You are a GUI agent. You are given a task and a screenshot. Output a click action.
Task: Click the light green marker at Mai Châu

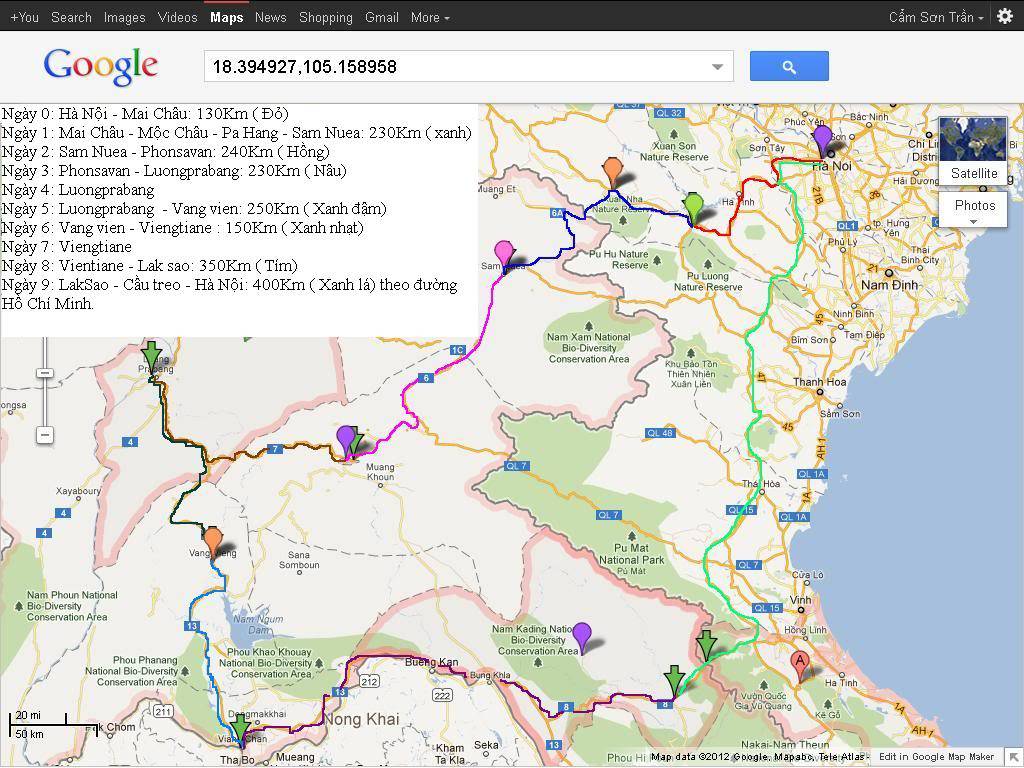click(693, 209)
